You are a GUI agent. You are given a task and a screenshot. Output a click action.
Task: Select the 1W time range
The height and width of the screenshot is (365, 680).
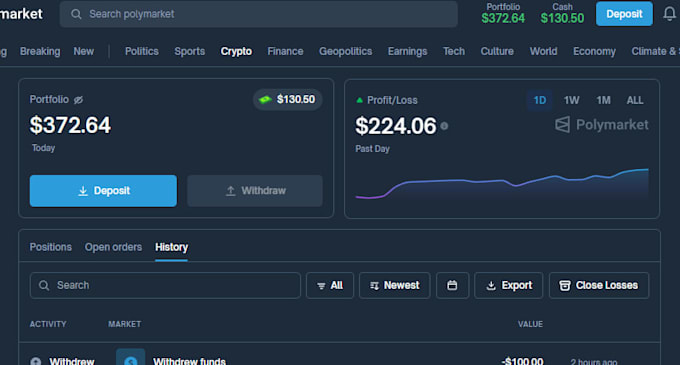(x=571, y=101)
